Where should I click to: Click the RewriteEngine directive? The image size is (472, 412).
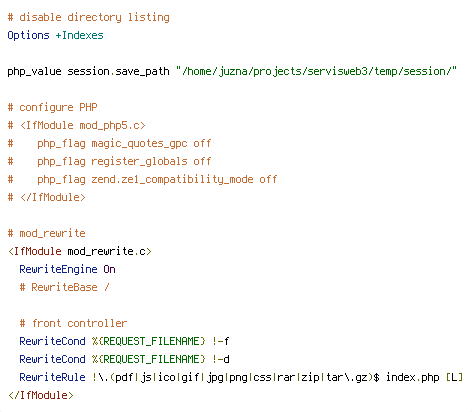pyautogui.click(x=58, y=269)
